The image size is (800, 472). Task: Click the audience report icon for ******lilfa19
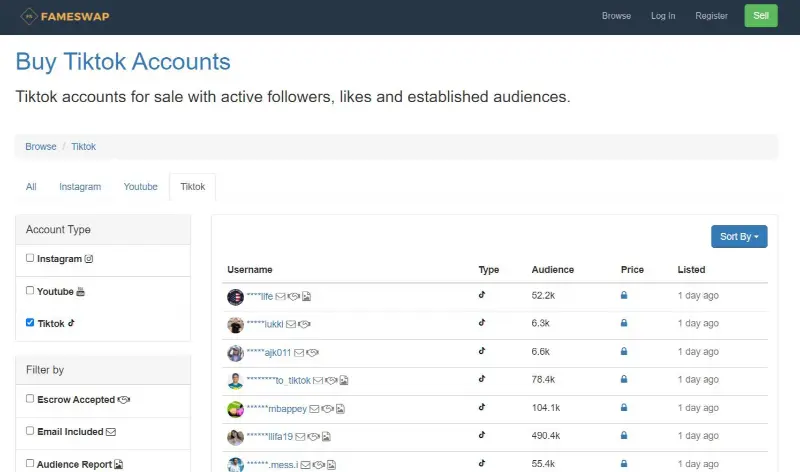click(326, 437)
